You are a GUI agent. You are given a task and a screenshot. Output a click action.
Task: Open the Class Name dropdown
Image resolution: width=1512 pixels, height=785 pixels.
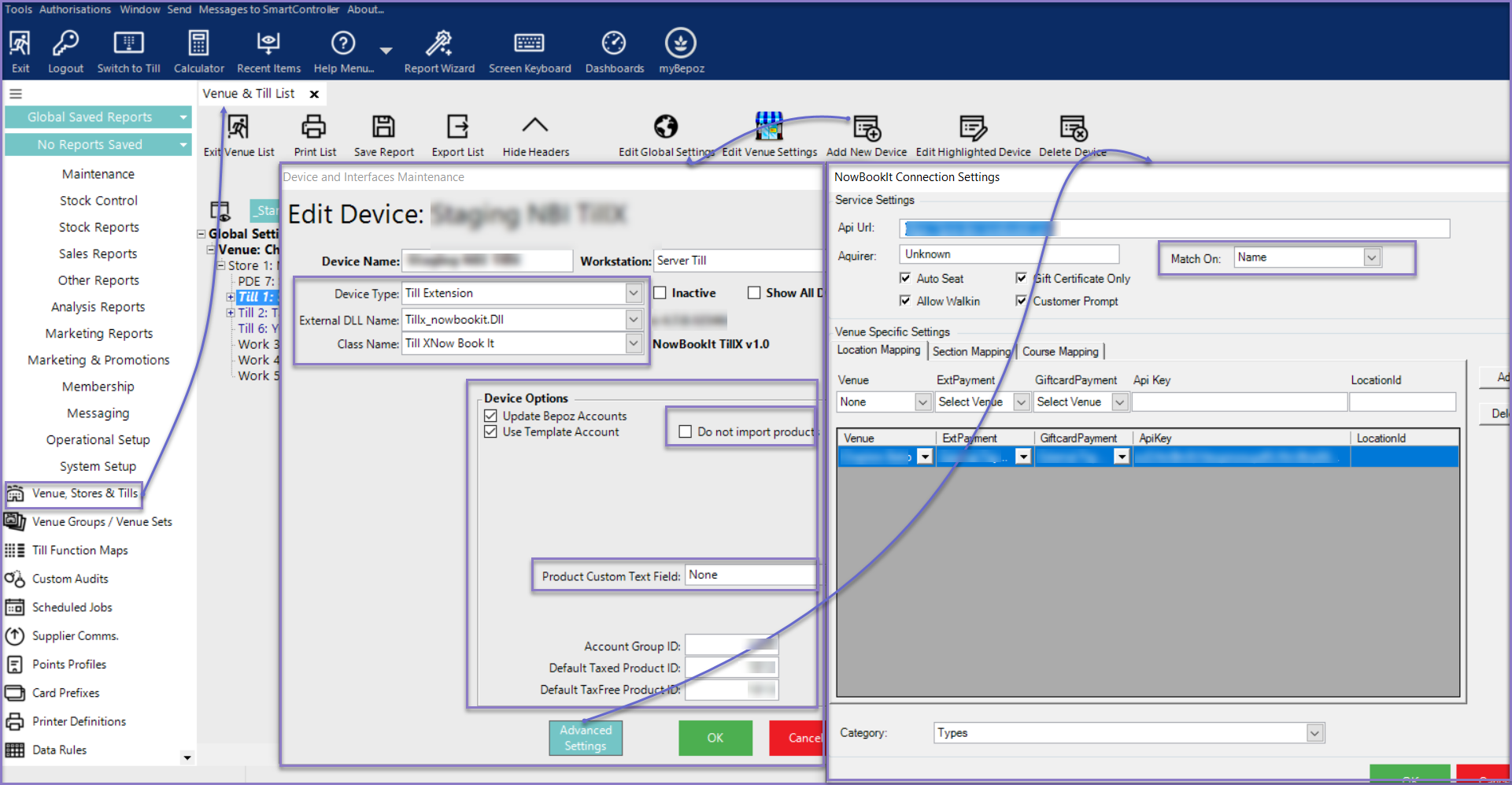(634, 343)
